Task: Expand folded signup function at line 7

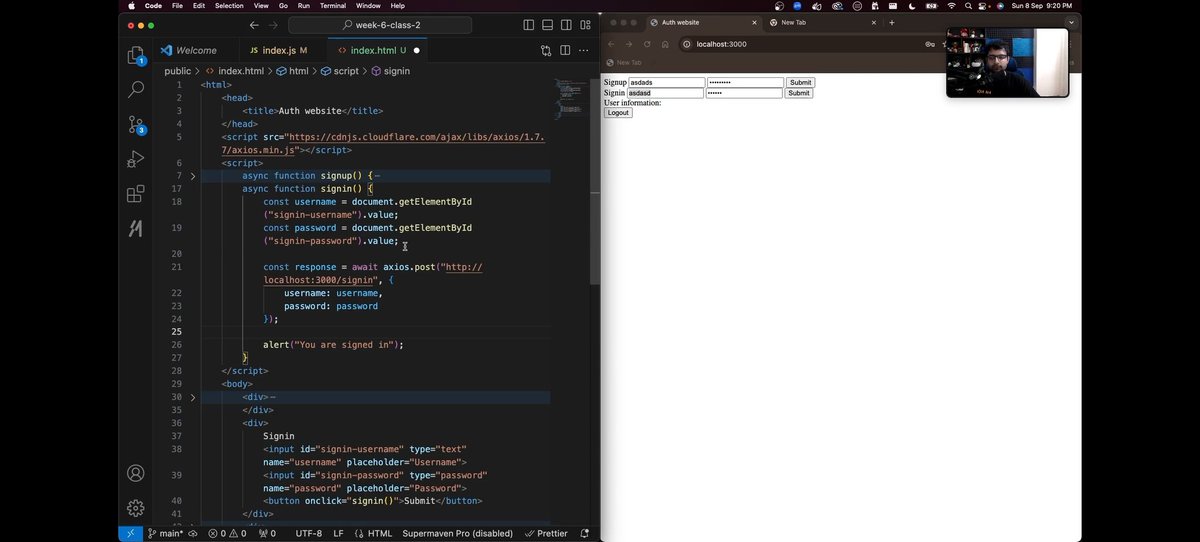Action: click(x=193, y=176)
